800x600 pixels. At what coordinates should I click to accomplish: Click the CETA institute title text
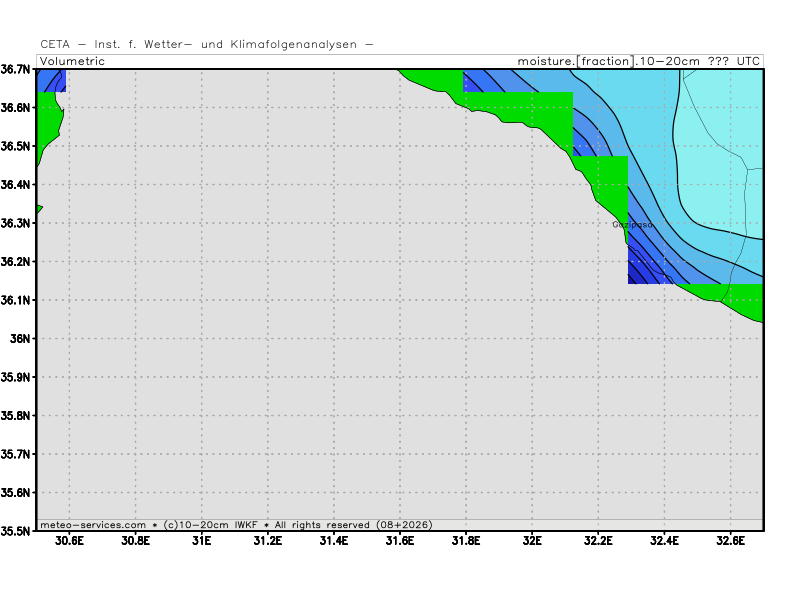tap(207, 44)
